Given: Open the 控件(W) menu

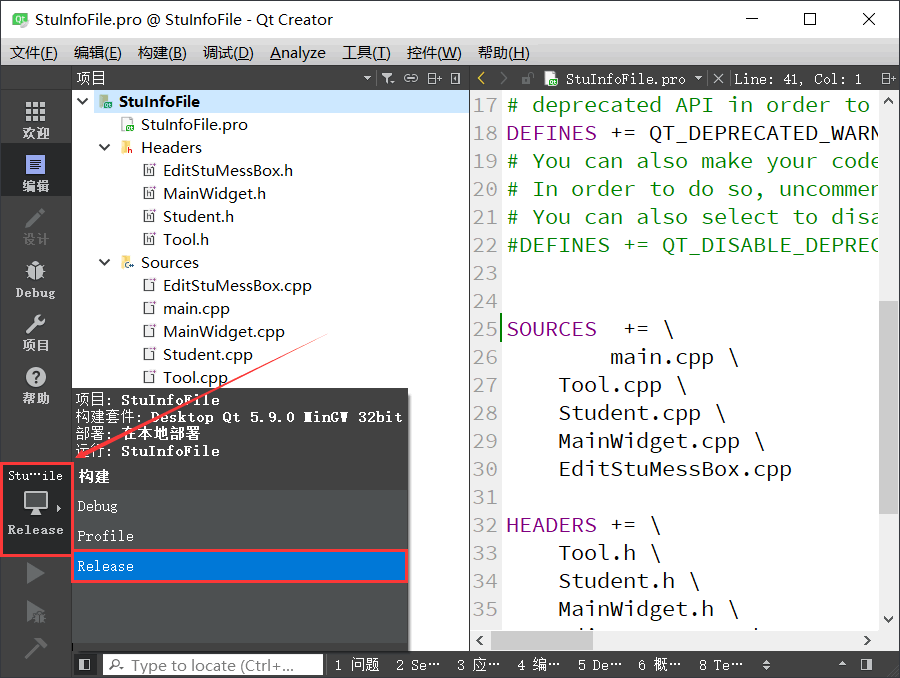Looking at the screenshot, I should click(434, 53).
